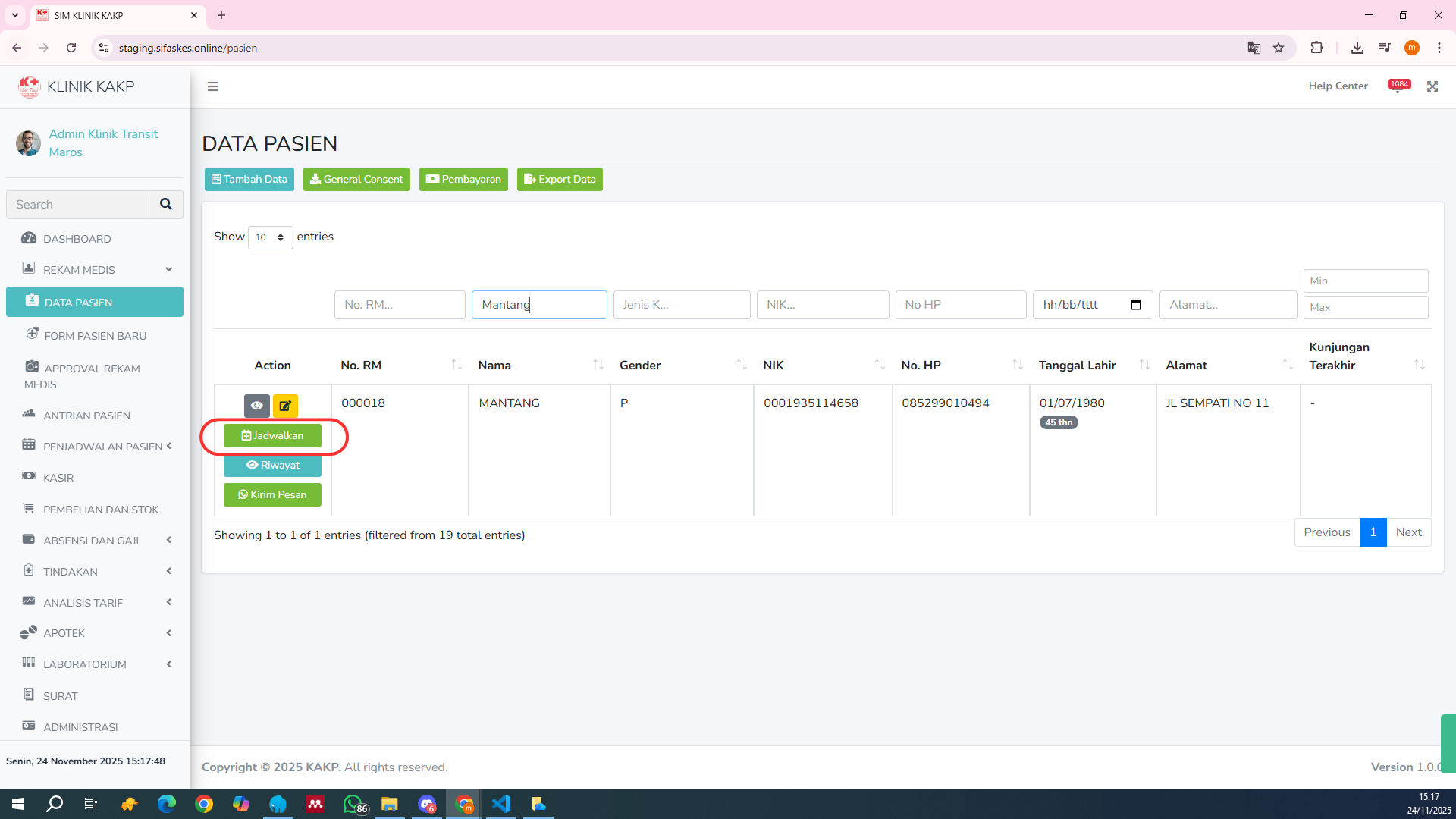Click the sidebar search magnifier icon
Image resolution: width=1456 pixels, height=819 pixels.
[166, 205]
